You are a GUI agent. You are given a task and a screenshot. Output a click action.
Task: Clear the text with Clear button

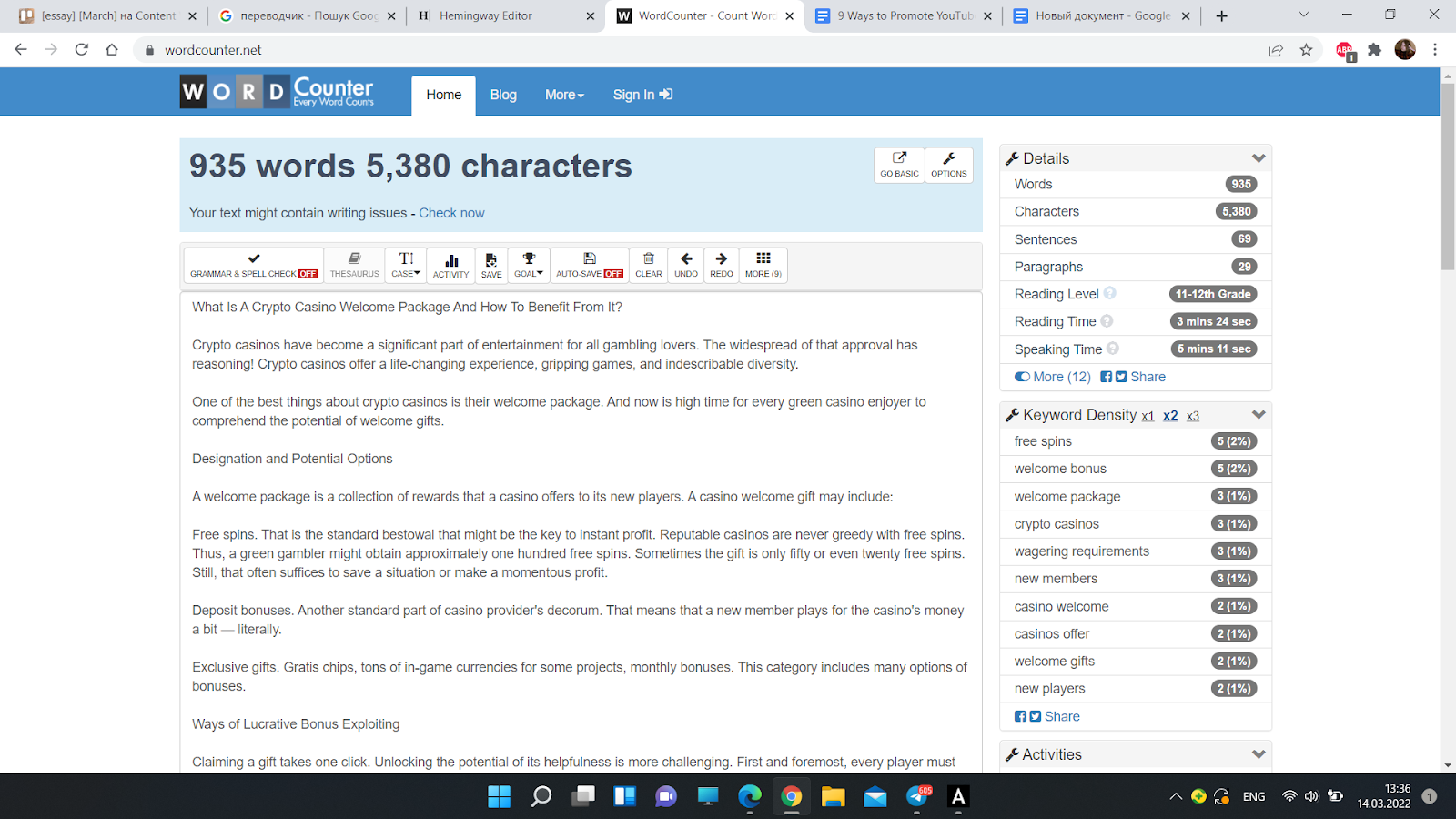[649, 265]
